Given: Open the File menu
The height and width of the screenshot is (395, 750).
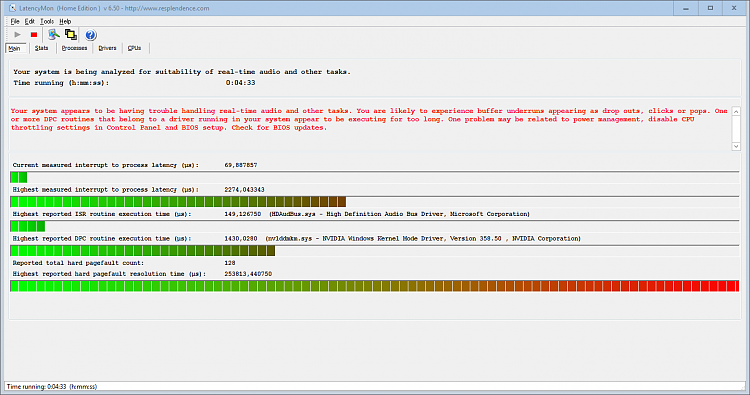Looking at the screenshot, I should 15,22.
